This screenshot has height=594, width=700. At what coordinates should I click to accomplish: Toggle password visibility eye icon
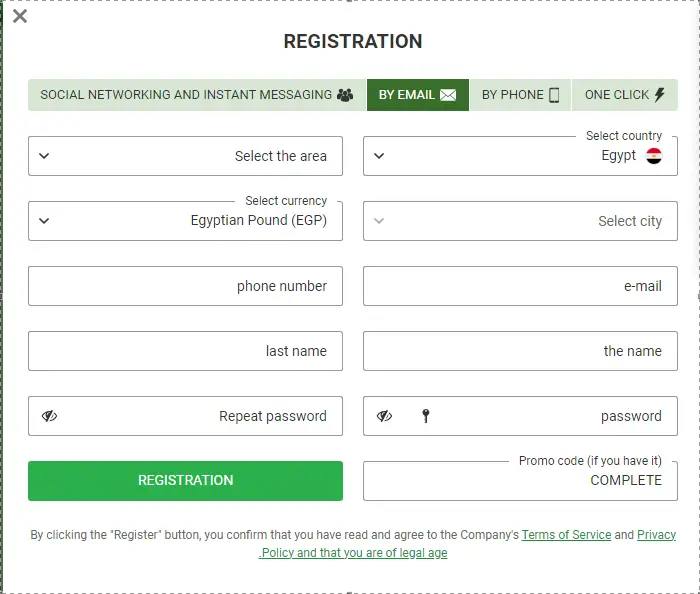click(x=384, y=416)
